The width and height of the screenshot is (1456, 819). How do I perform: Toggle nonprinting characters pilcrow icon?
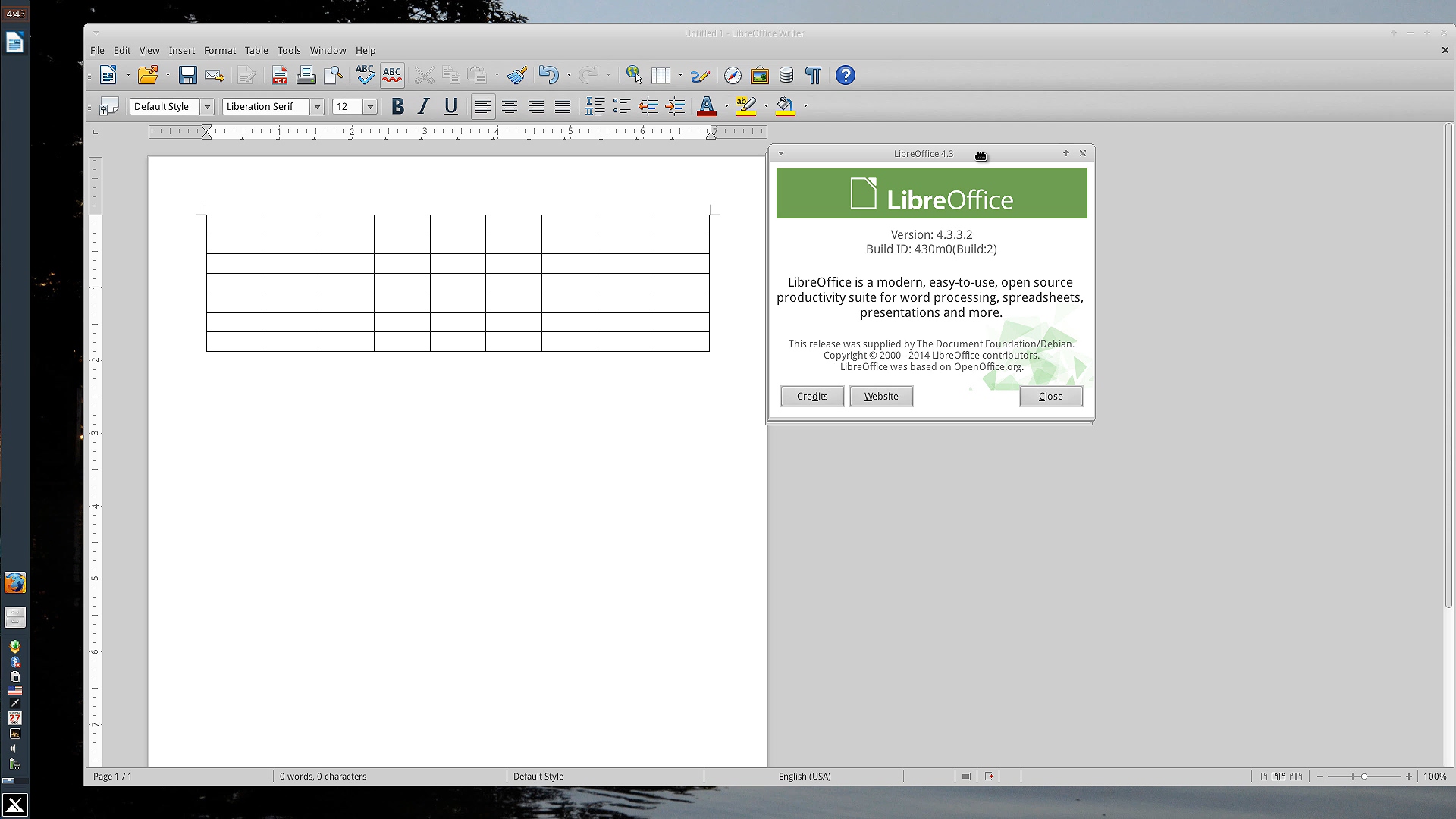pyautogui.click(x=813, y=75)
